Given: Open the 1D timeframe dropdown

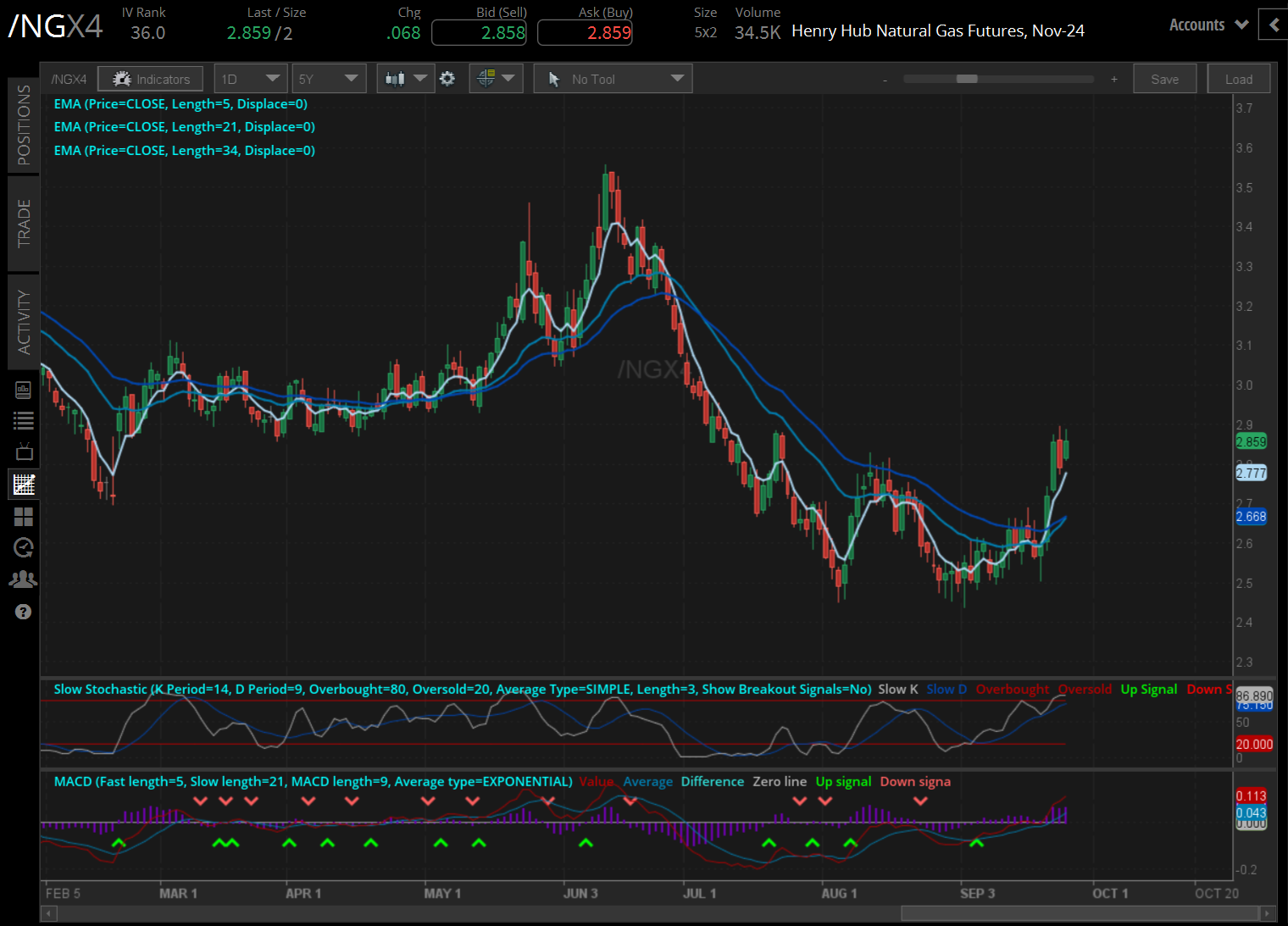Looking at the screenshot, I should (251, 78).
